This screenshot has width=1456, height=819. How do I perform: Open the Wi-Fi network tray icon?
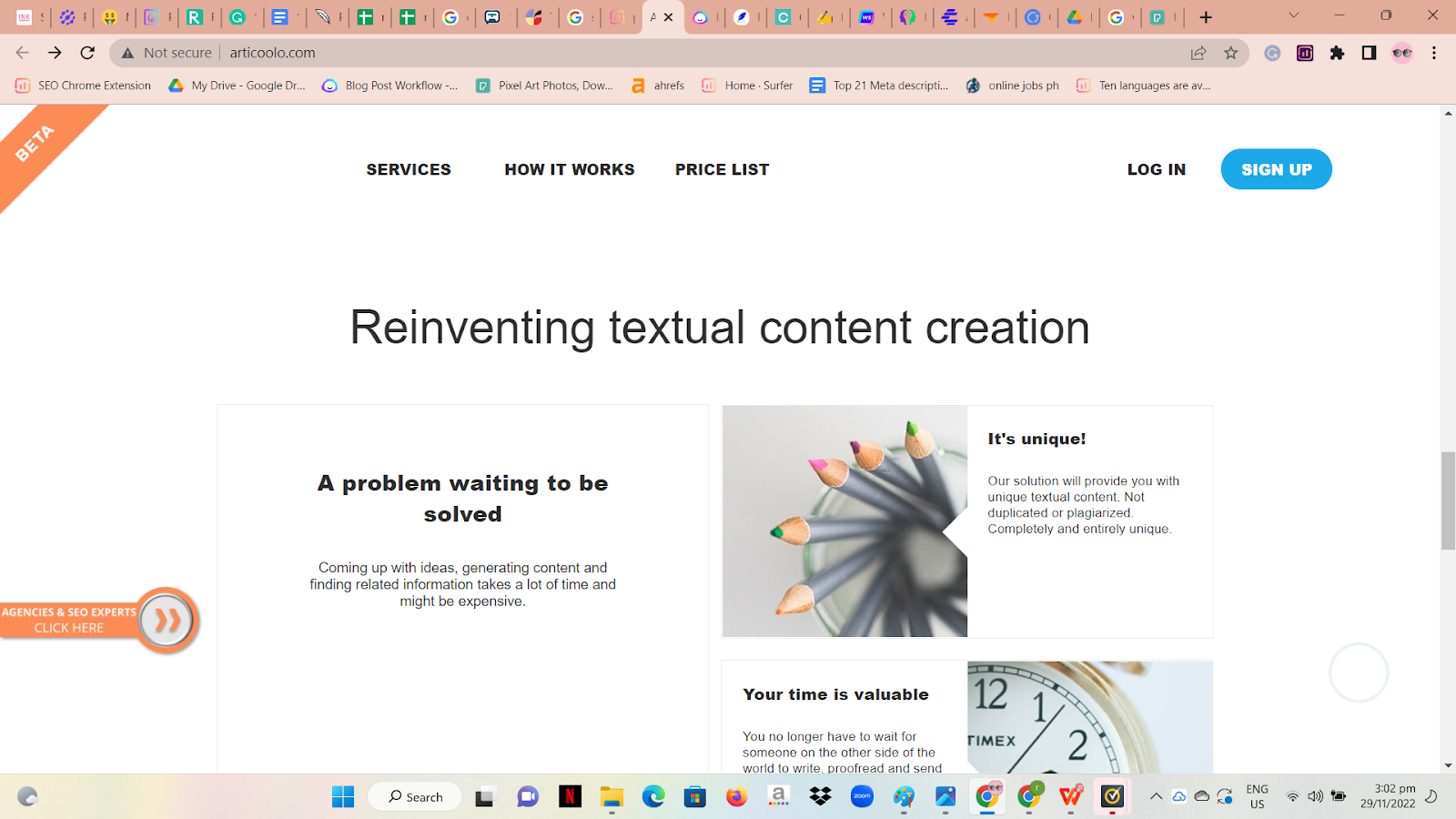click(x=1292, y=796)
